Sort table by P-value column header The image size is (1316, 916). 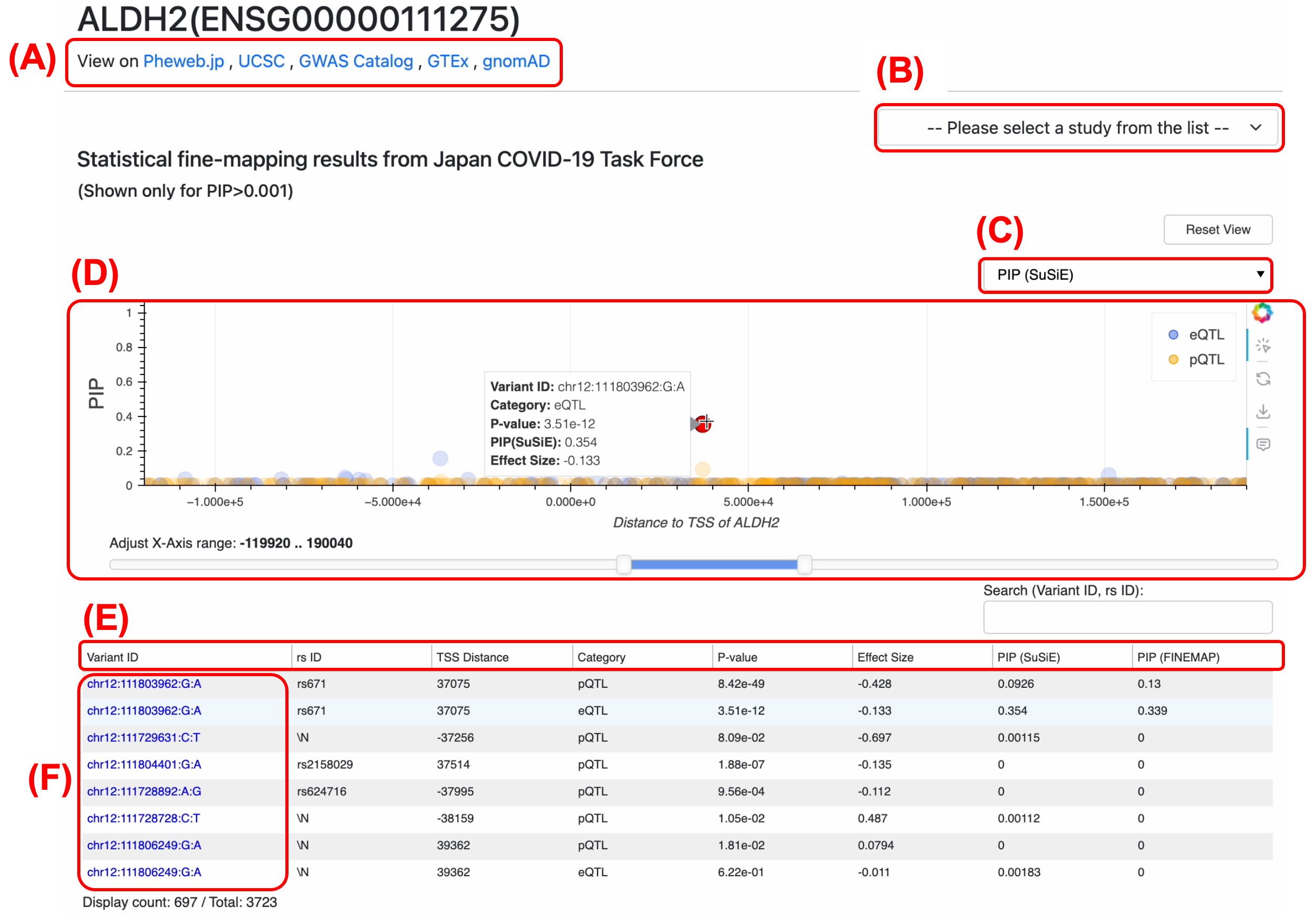(x=737, y=657)
